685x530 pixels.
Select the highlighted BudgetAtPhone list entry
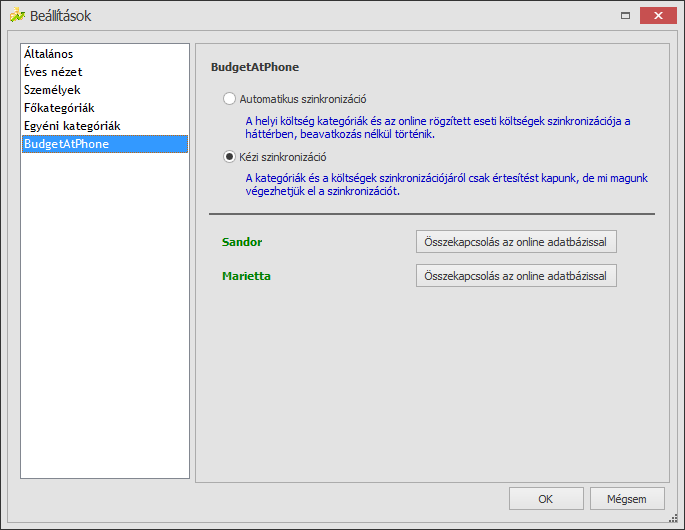tap(66, 144)
